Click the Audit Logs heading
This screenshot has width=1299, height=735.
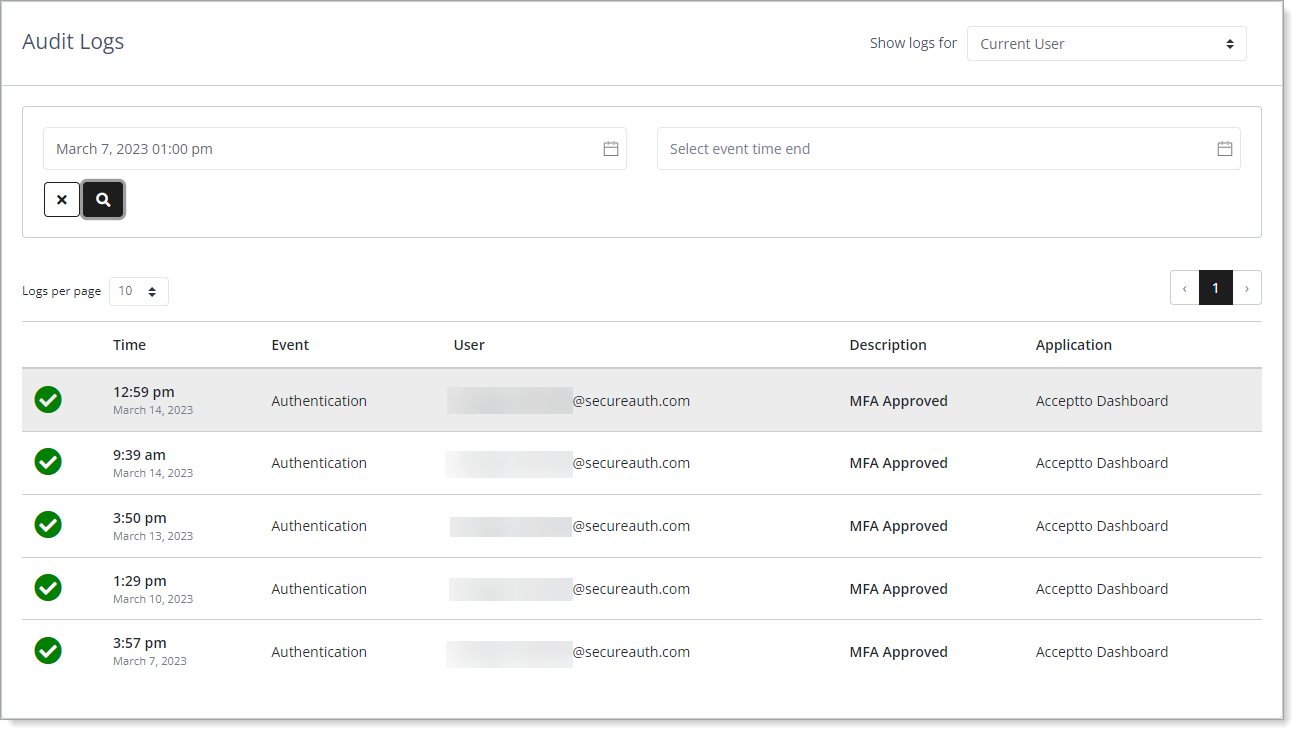point(73,42)
